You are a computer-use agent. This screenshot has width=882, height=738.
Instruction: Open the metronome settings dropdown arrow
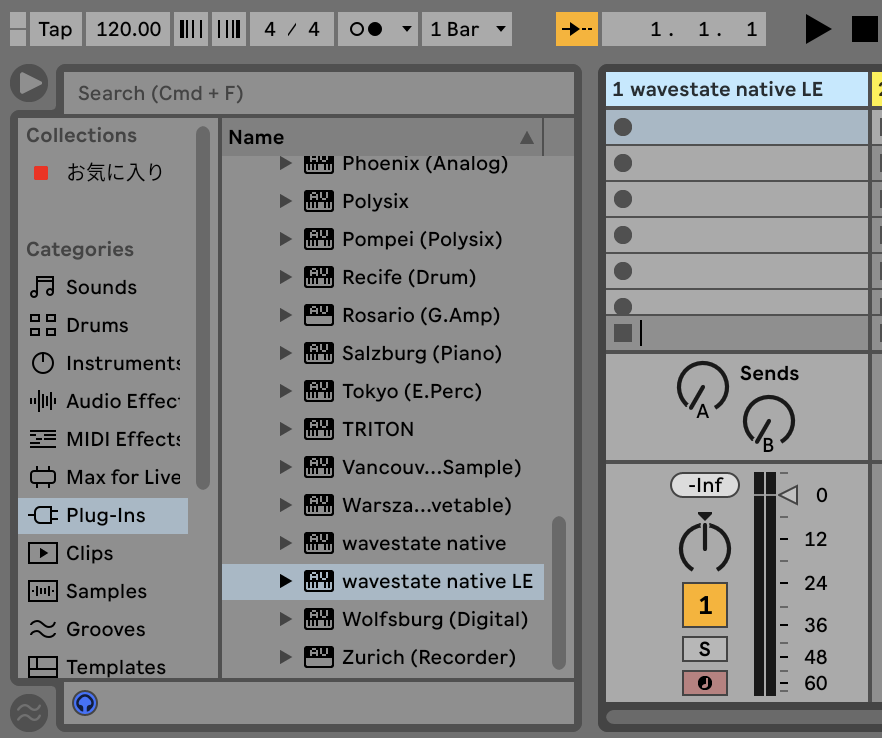click(x=407, y=29)
